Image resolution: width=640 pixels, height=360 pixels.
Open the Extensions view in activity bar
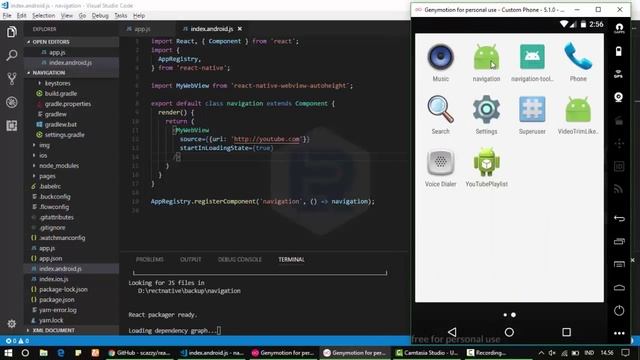pyautogui.click(x=11, y=125)
